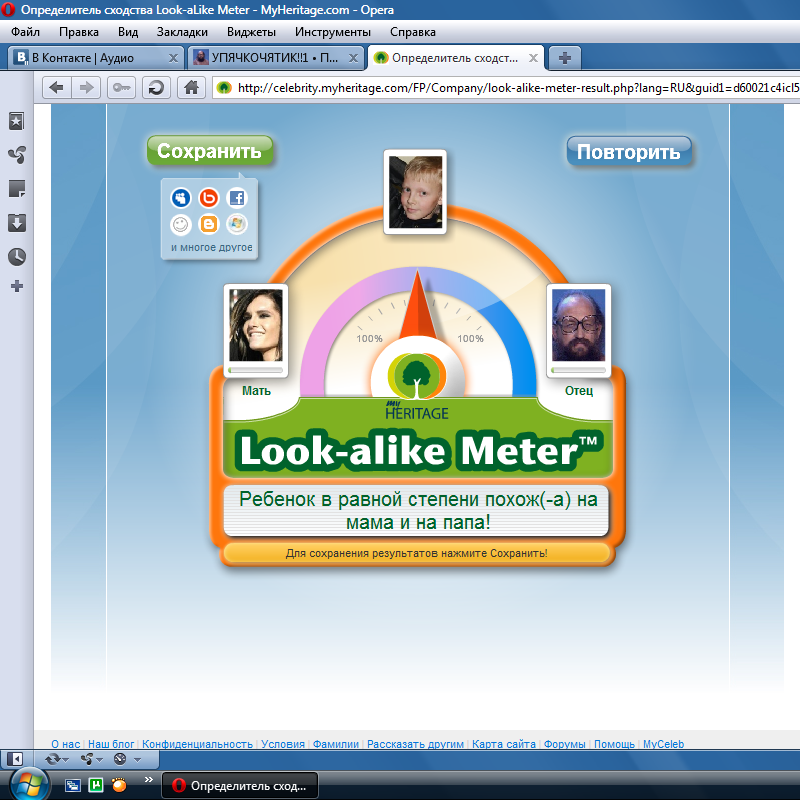Share result via Bebo icon
Image resolution: width=800 pixels, height=800 pixels.
pyautogui.click(x=209, y=197)
